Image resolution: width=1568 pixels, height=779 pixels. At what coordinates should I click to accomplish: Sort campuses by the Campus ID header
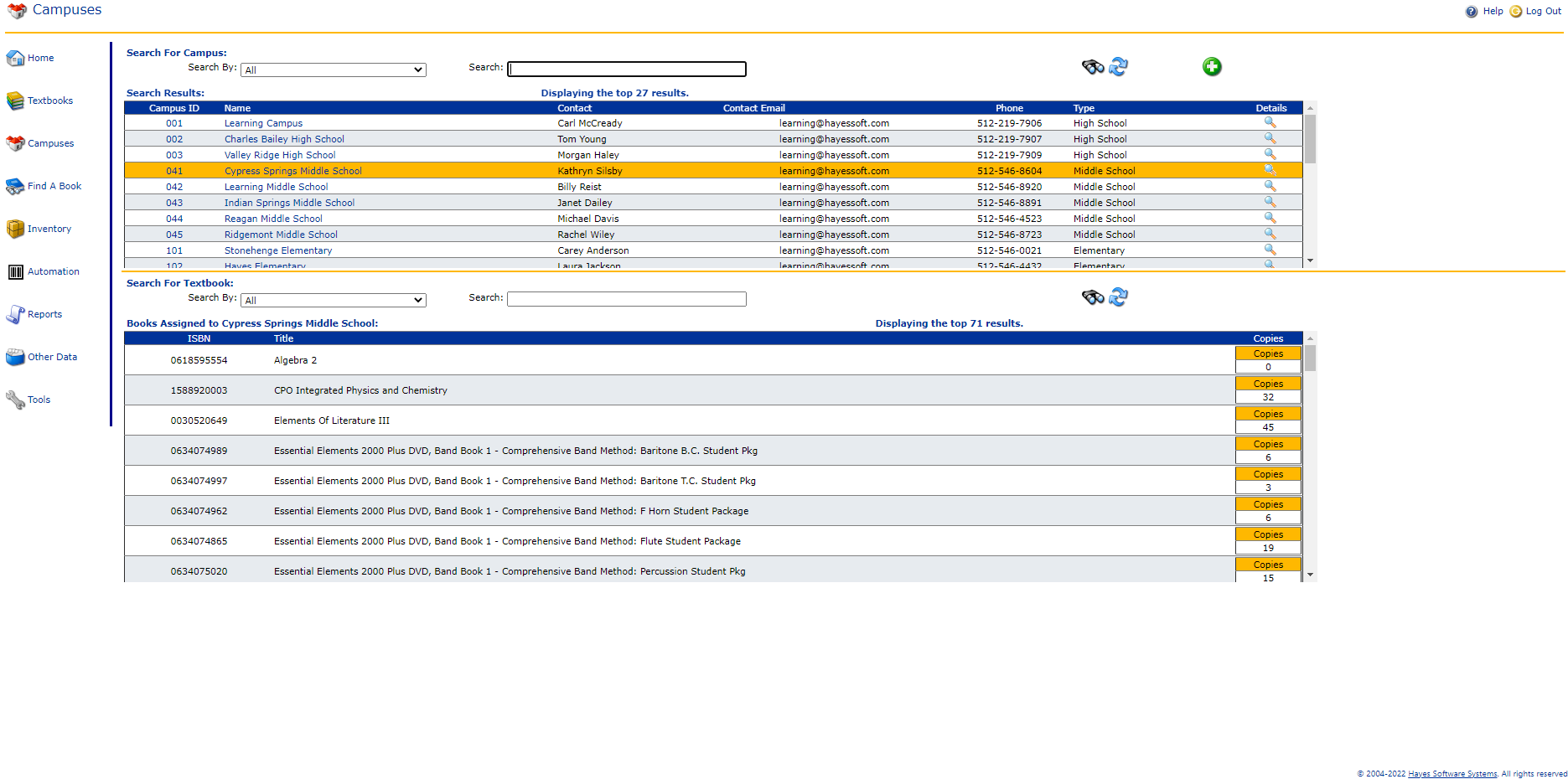[174, 108]
